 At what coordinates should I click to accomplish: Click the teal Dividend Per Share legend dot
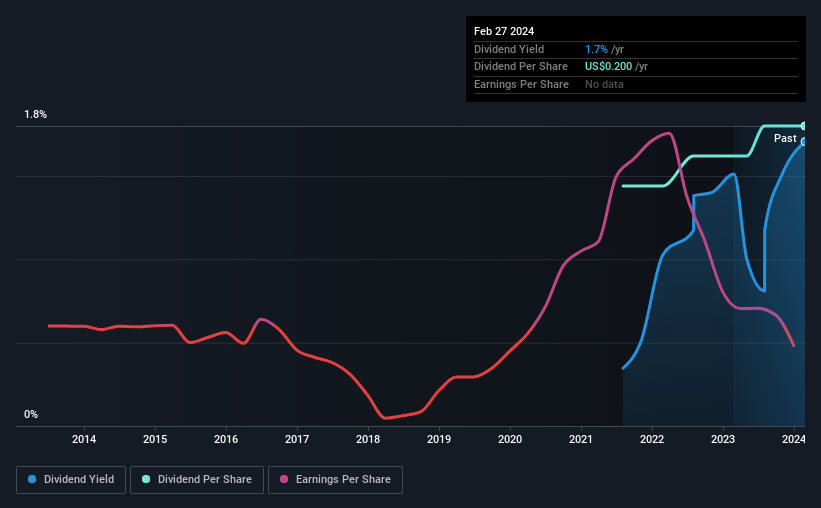click(x=146, y=479)
